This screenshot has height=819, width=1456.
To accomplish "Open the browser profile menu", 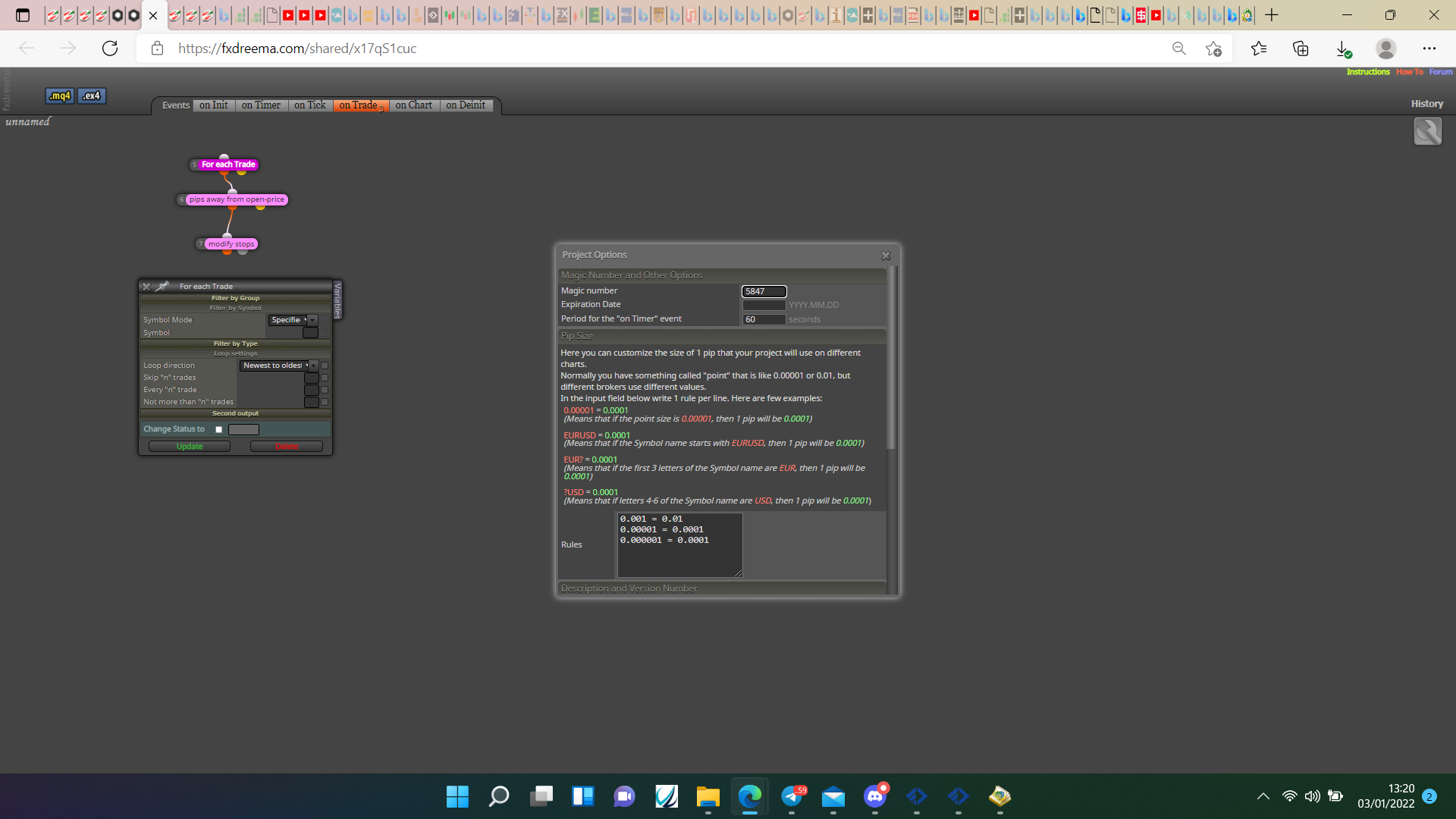I will click(x=1385, y=49).
